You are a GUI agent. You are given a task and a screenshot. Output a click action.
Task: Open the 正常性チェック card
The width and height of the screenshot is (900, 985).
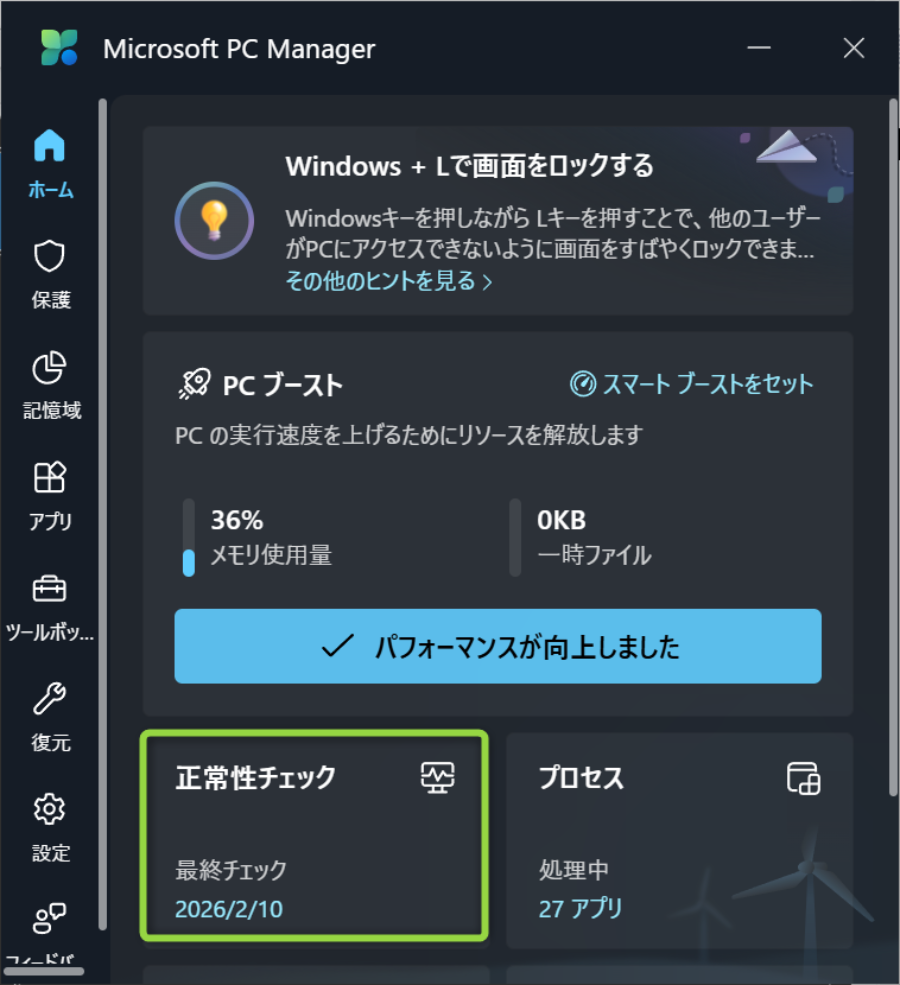tap(314, 836)
